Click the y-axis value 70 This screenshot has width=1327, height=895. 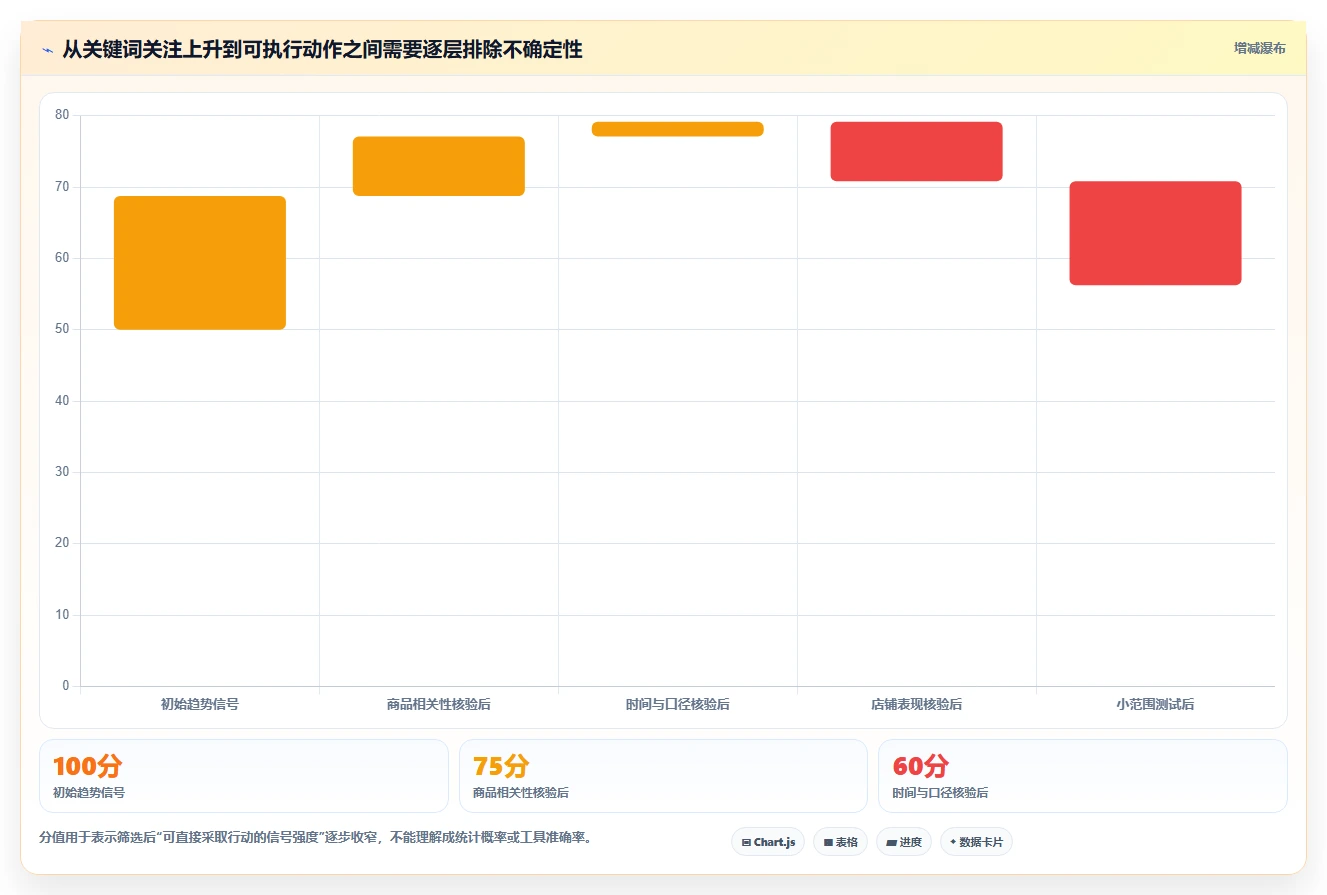(62, 187)
